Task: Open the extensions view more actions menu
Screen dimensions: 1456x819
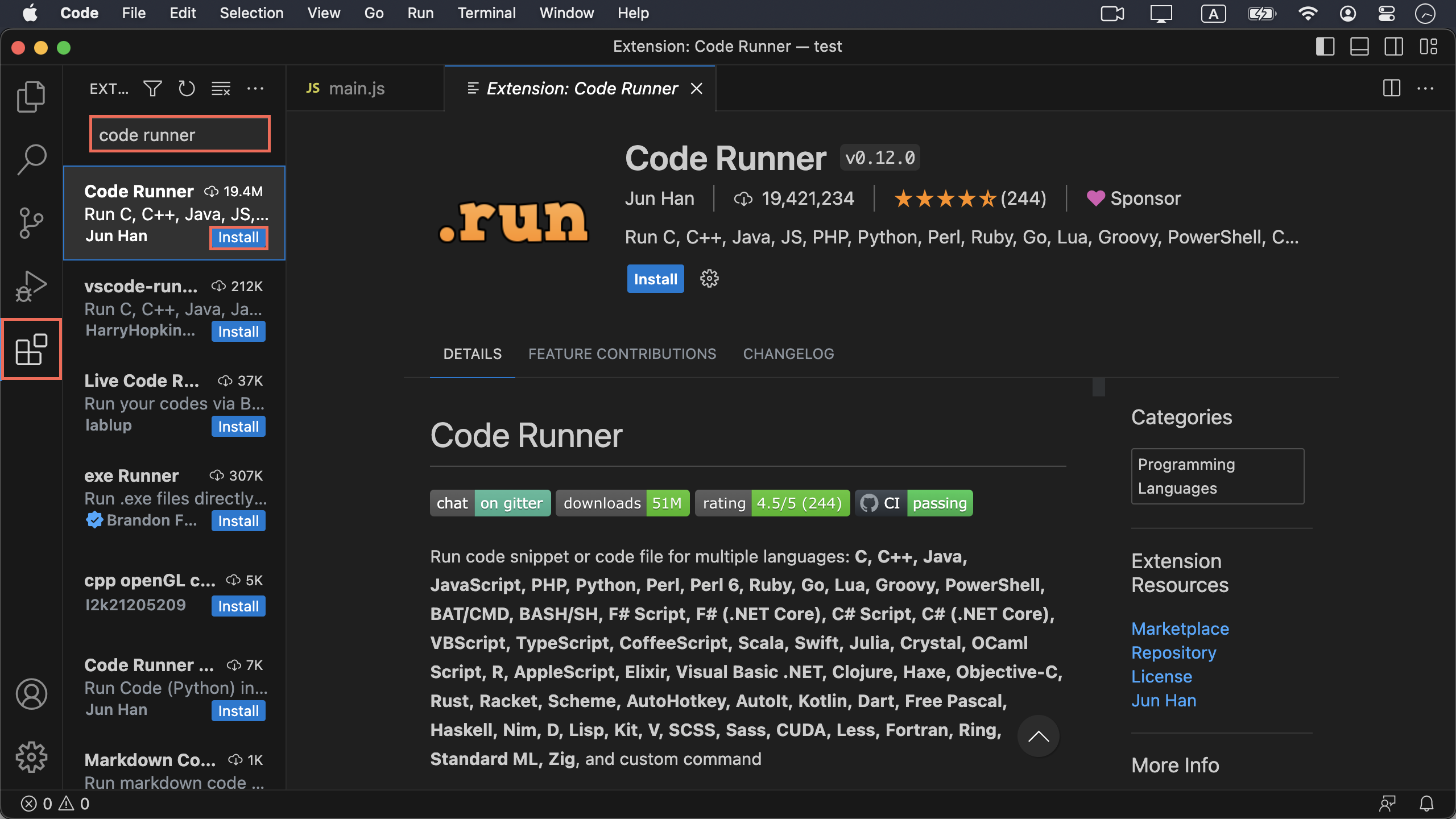Action: [255, 89]
